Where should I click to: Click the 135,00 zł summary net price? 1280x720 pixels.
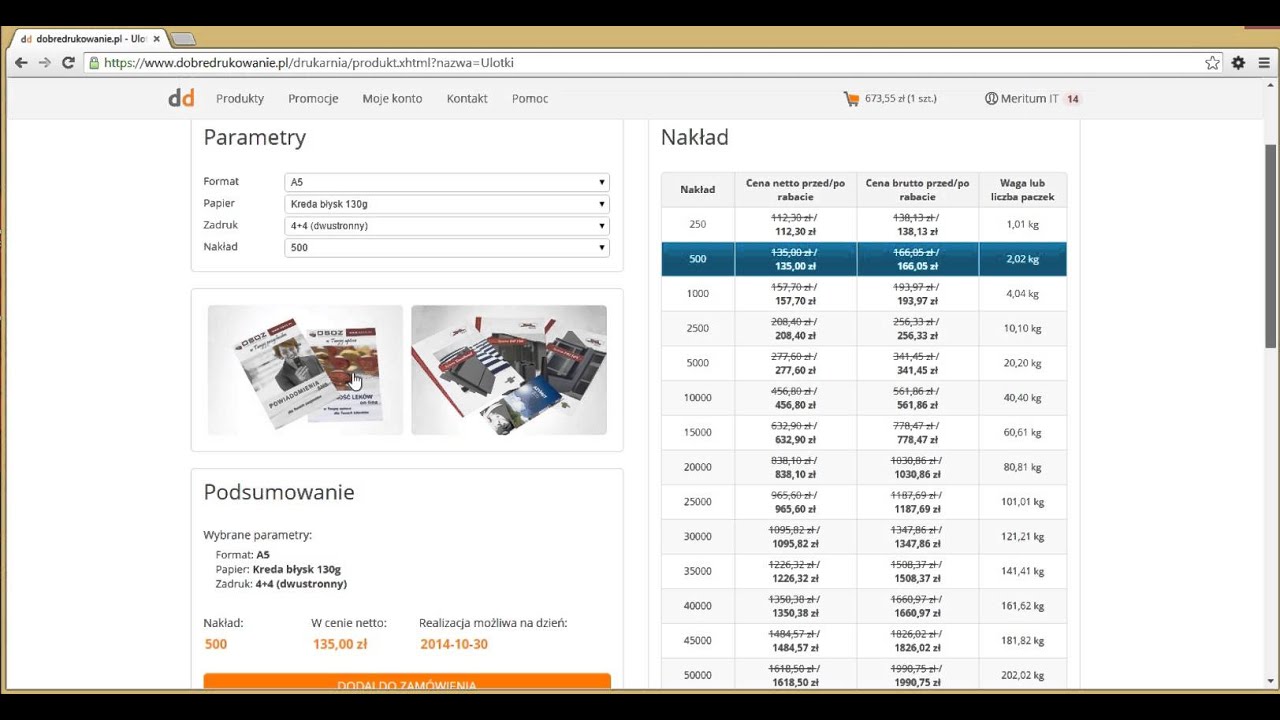[x=340, y=644]
